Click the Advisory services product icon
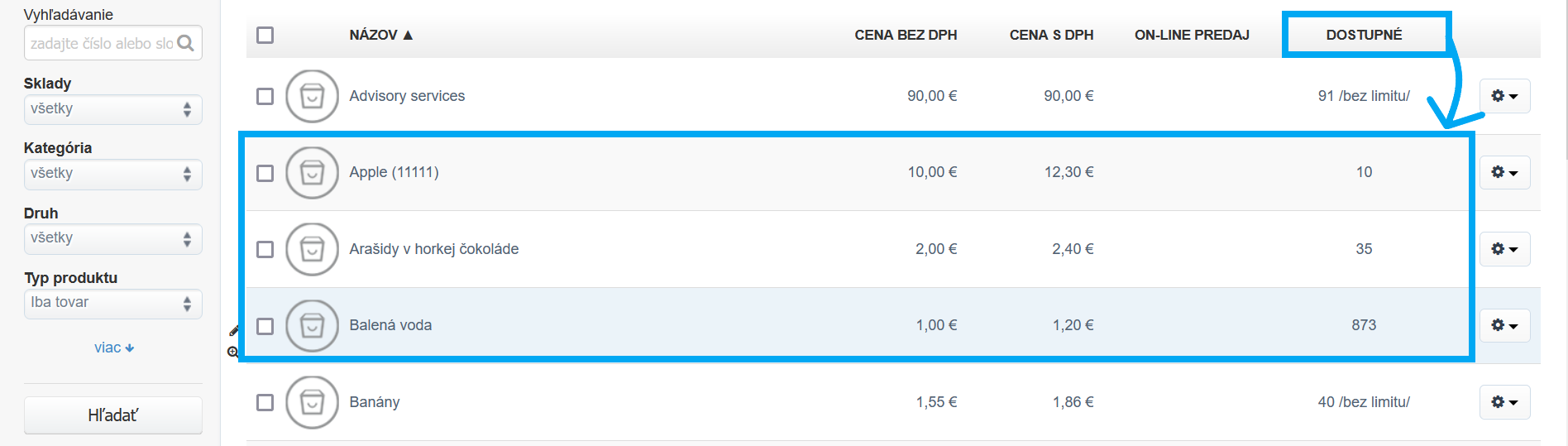 pos(312,96)
